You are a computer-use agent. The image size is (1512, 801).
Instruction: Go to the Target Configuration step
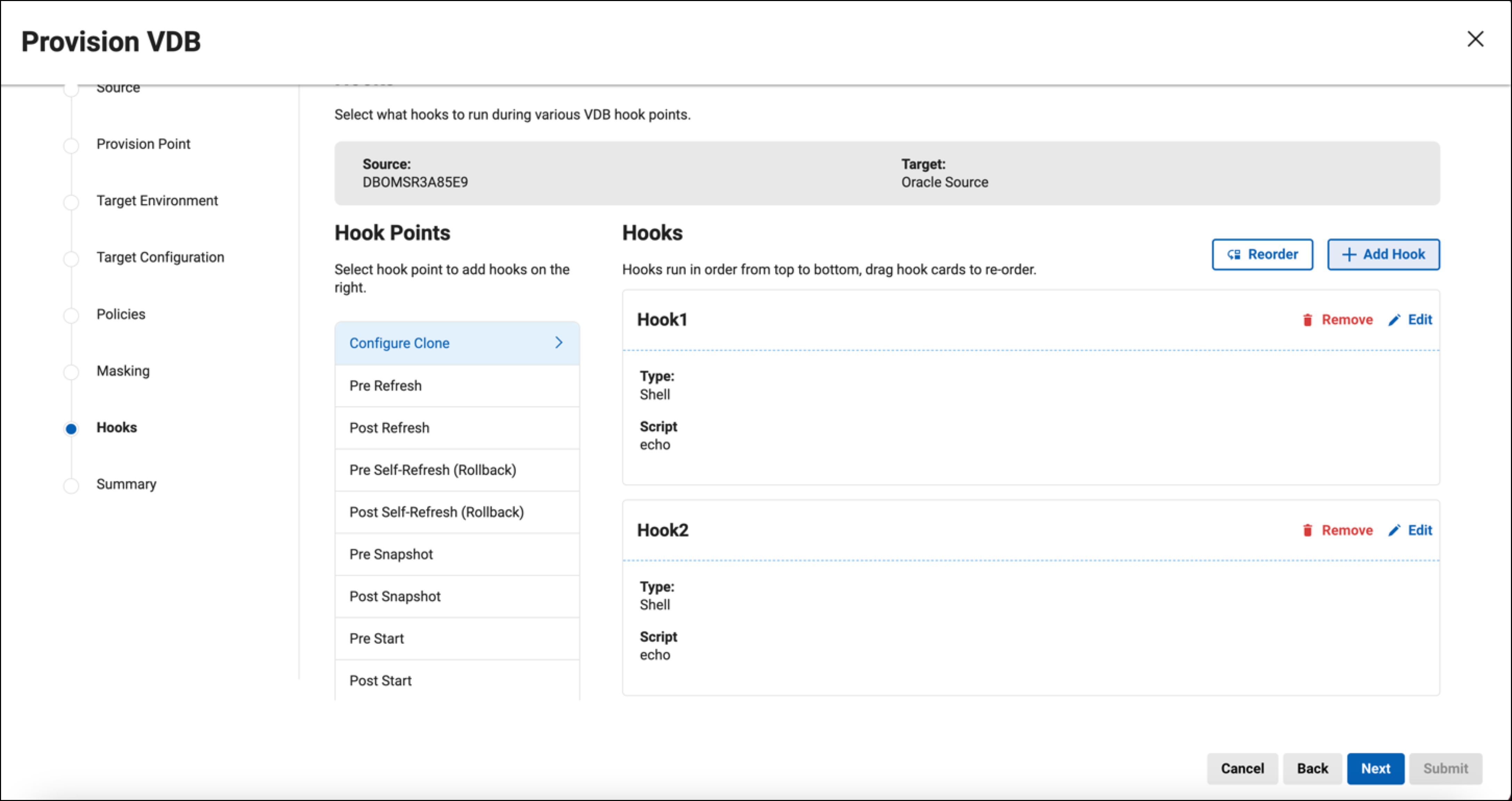coord(160,257)
